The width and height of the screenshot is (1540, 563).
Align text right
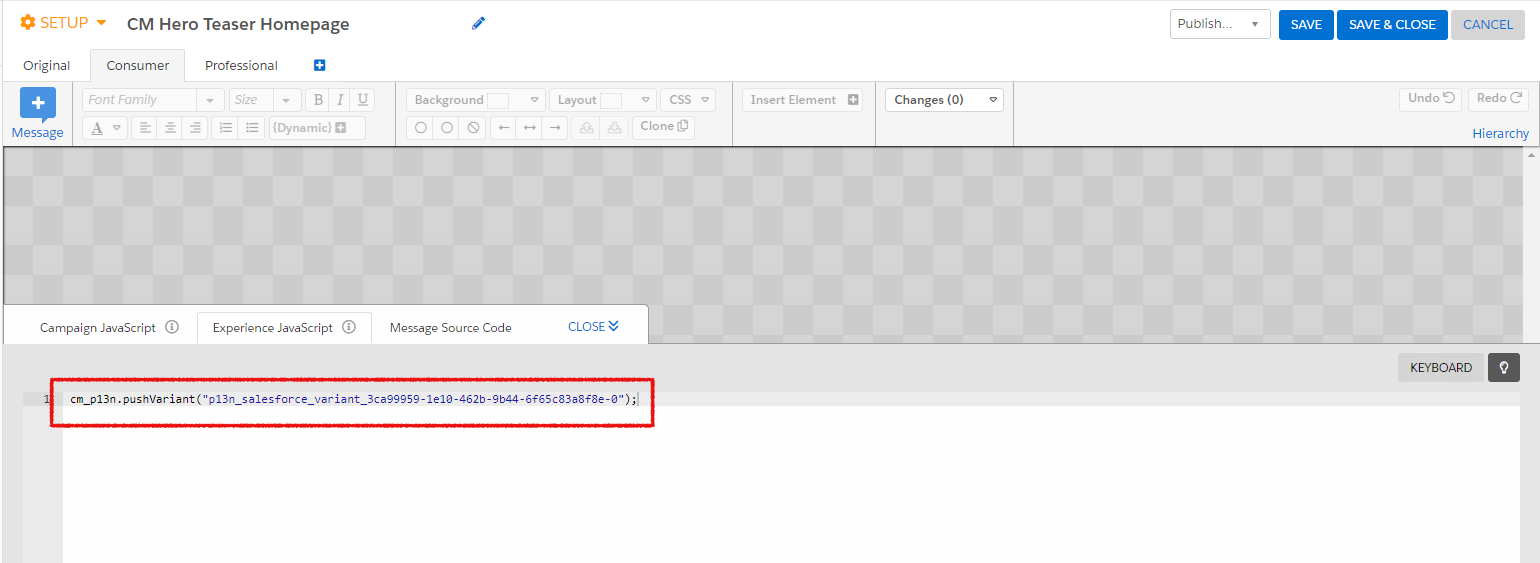click(196, 128)
